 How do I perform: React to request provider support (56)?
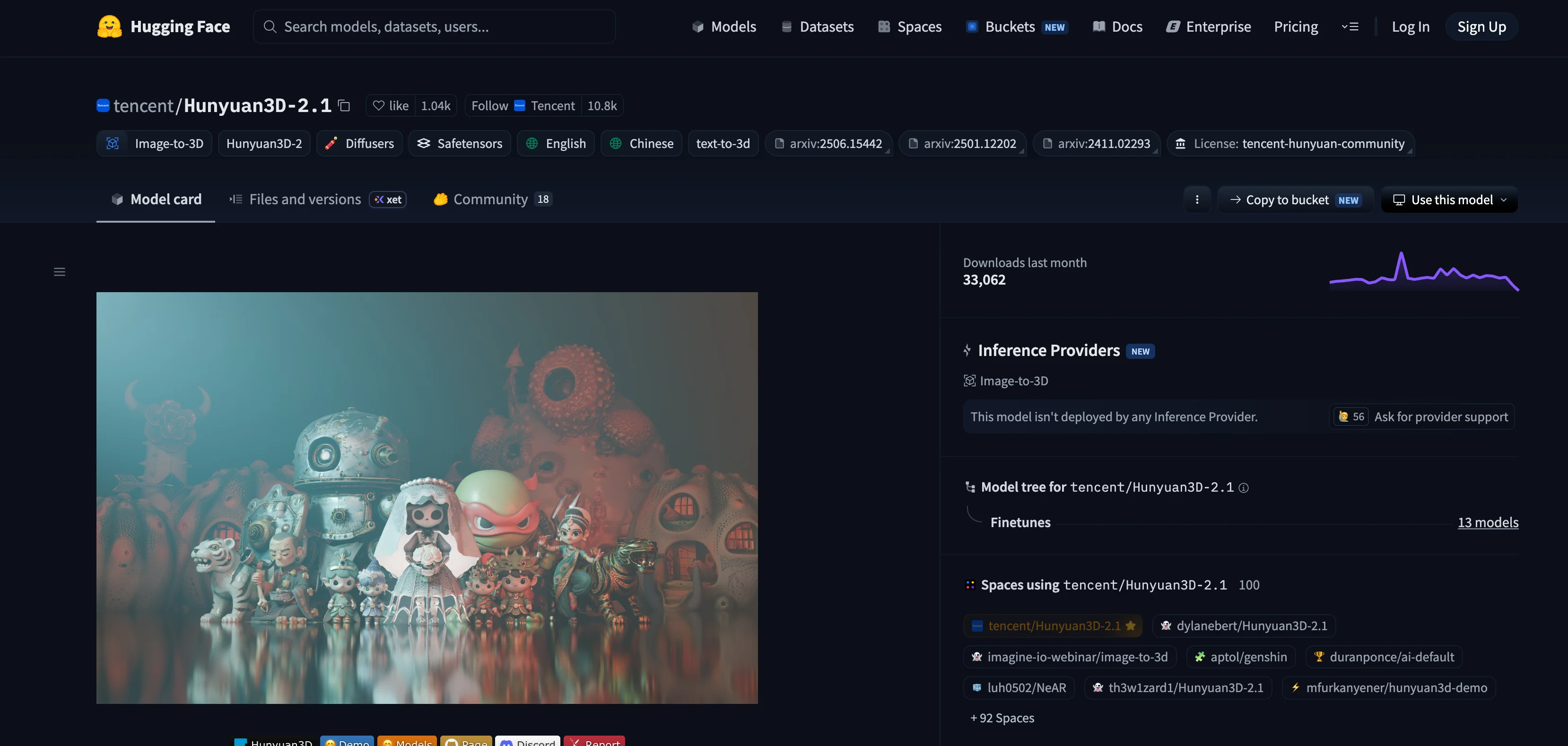pos(1350,417)
